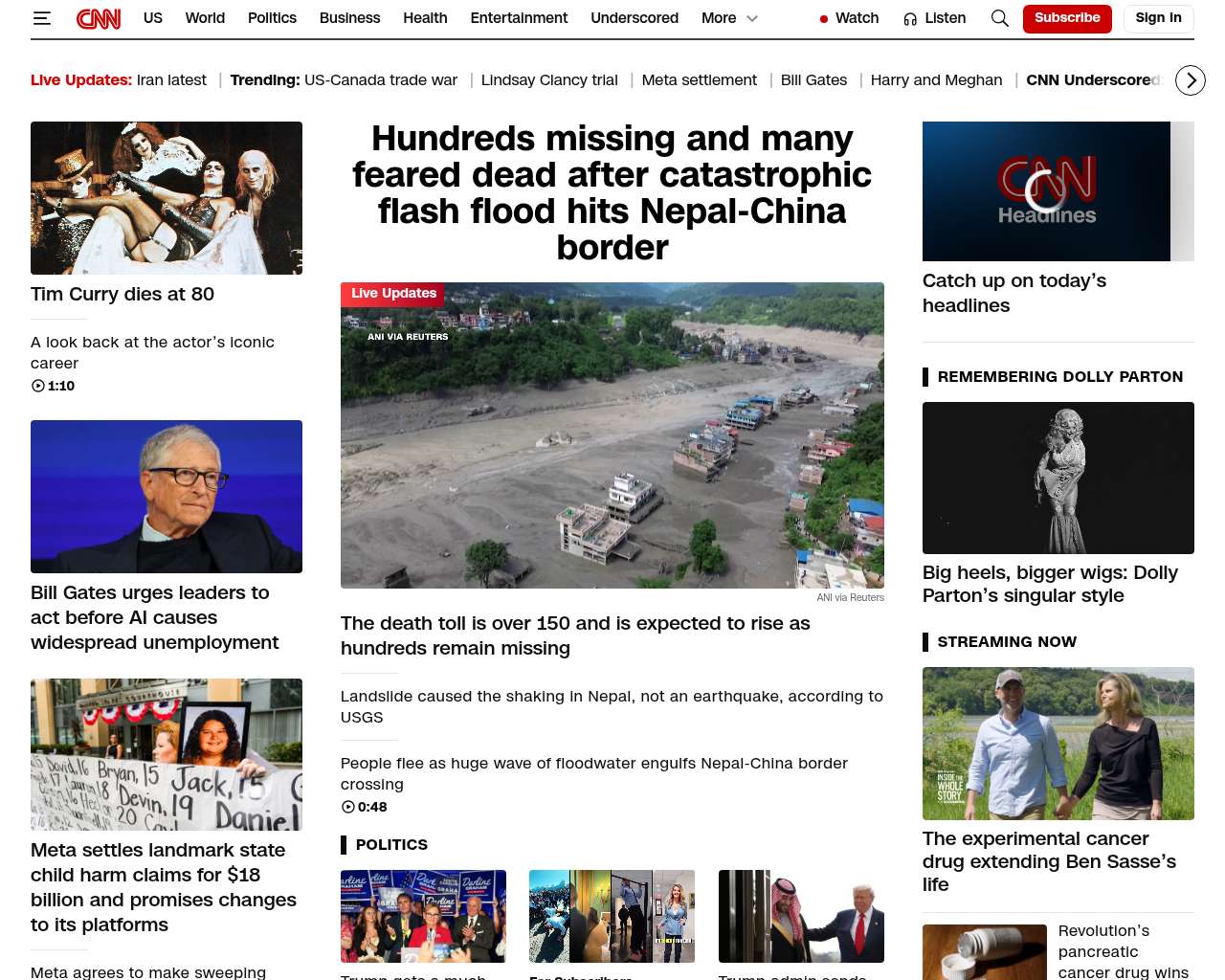Open the POLITICS section header
Image resolution: width=1225 pixels, height=980 pixels.
tap(391, 844)
